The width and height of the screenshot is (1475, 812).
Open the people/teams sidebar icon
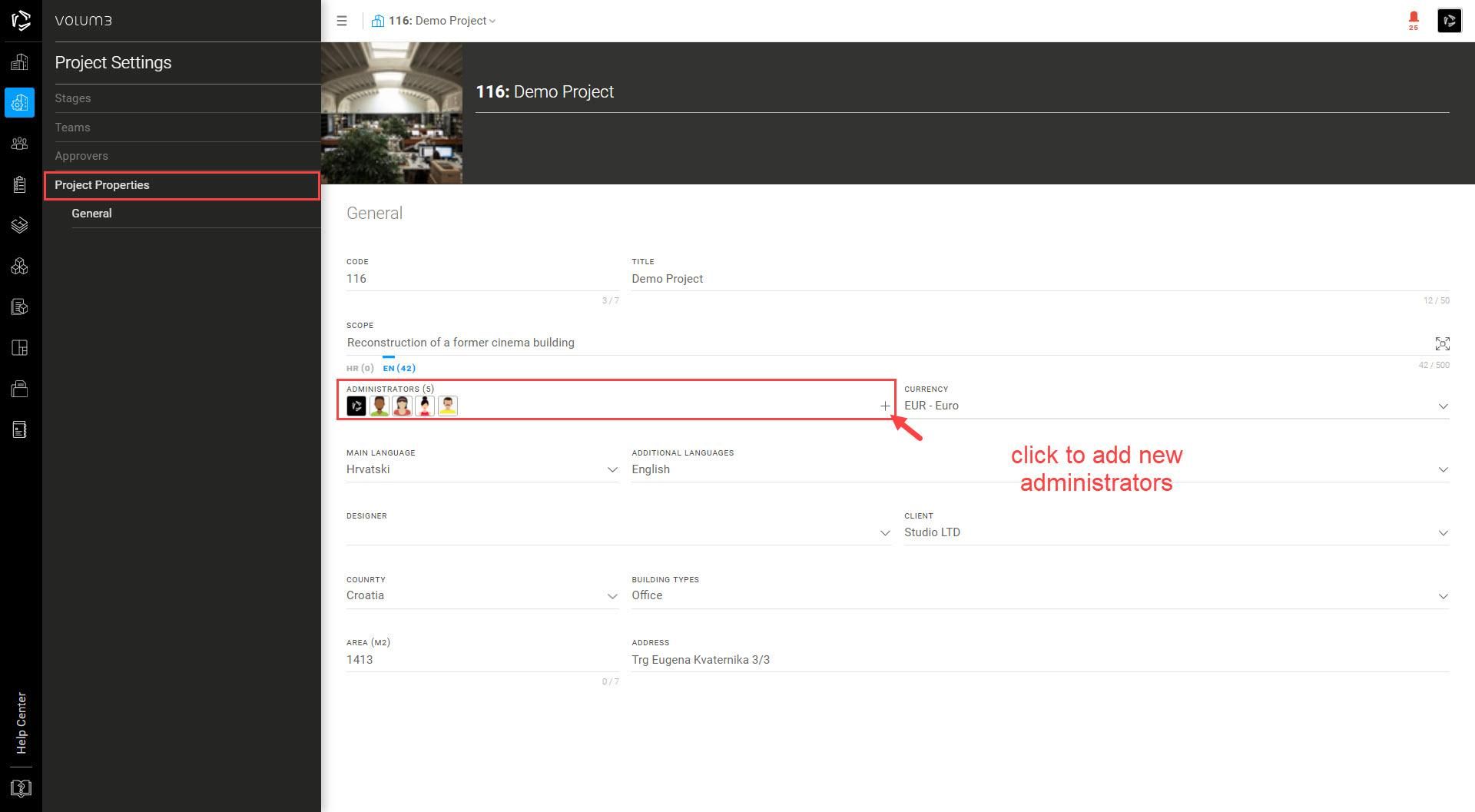pos(20,144)
